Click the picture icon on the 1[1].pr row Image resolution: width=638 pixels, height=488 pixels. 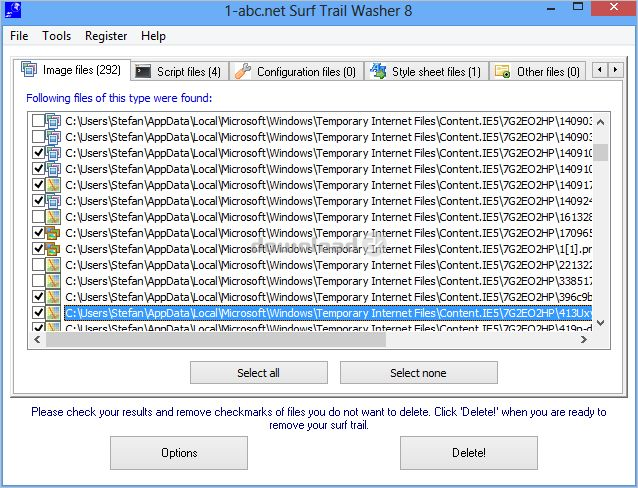53,249
